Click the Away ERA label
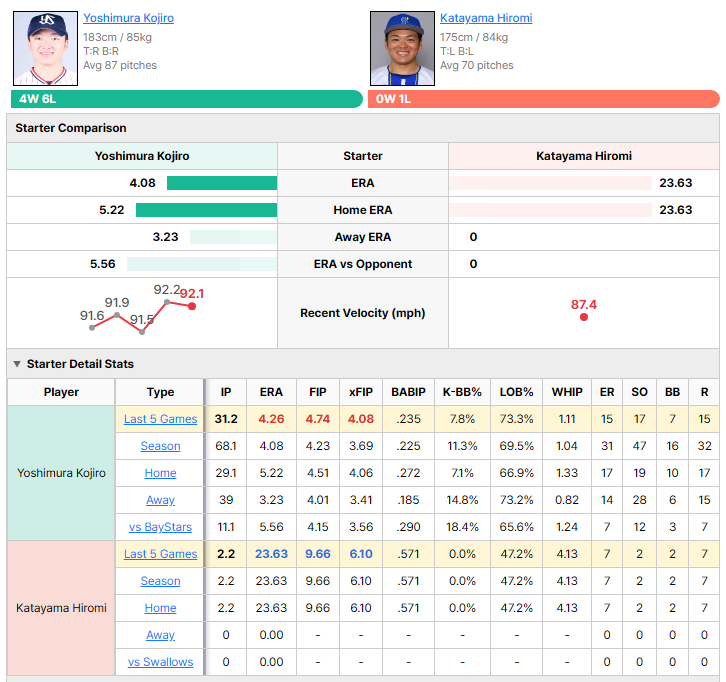Viewport: 726px width, 682px height. click(x=363, y=237)
